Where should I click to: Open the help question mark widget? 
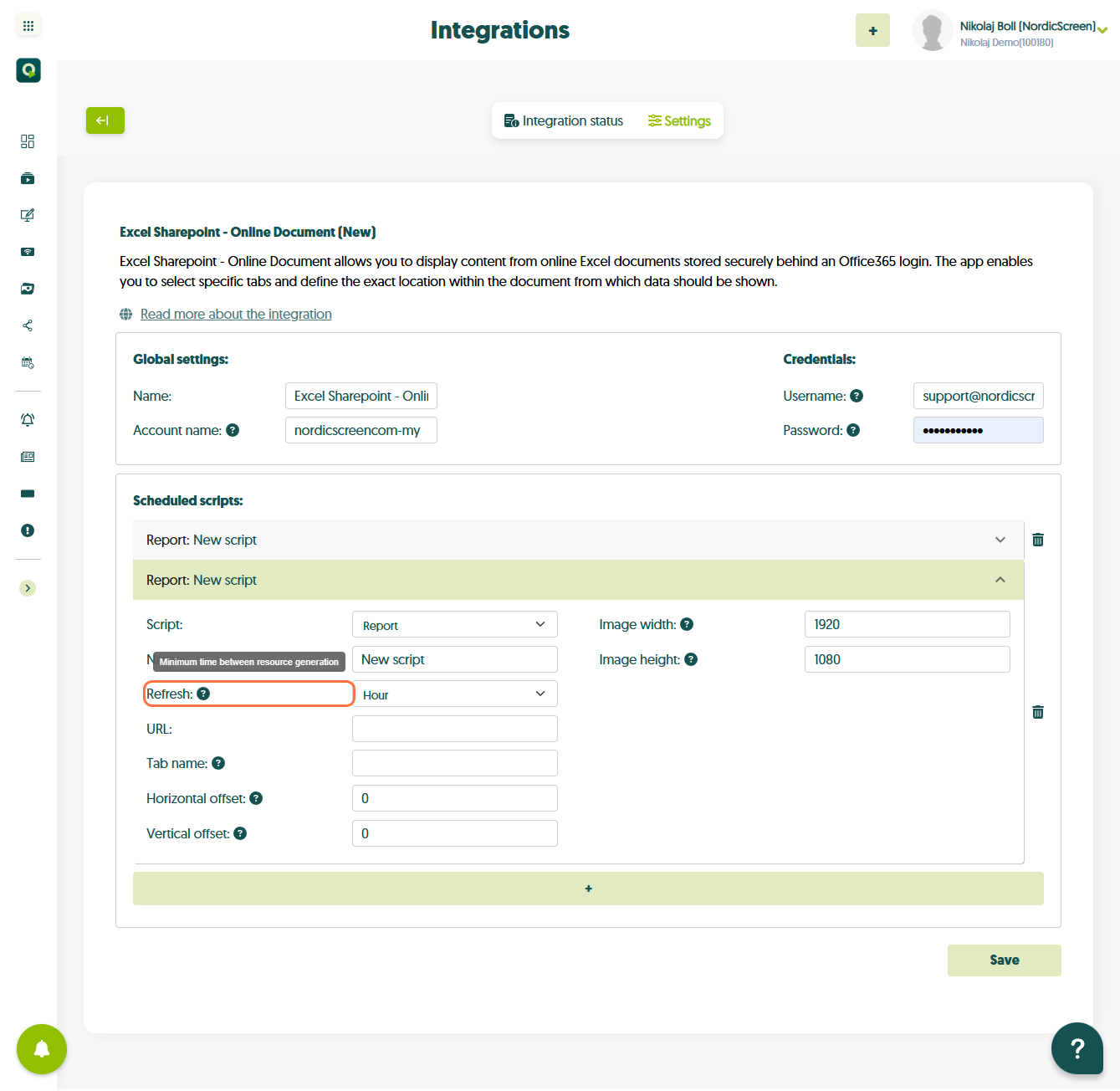click(x=1077, y=1048)
